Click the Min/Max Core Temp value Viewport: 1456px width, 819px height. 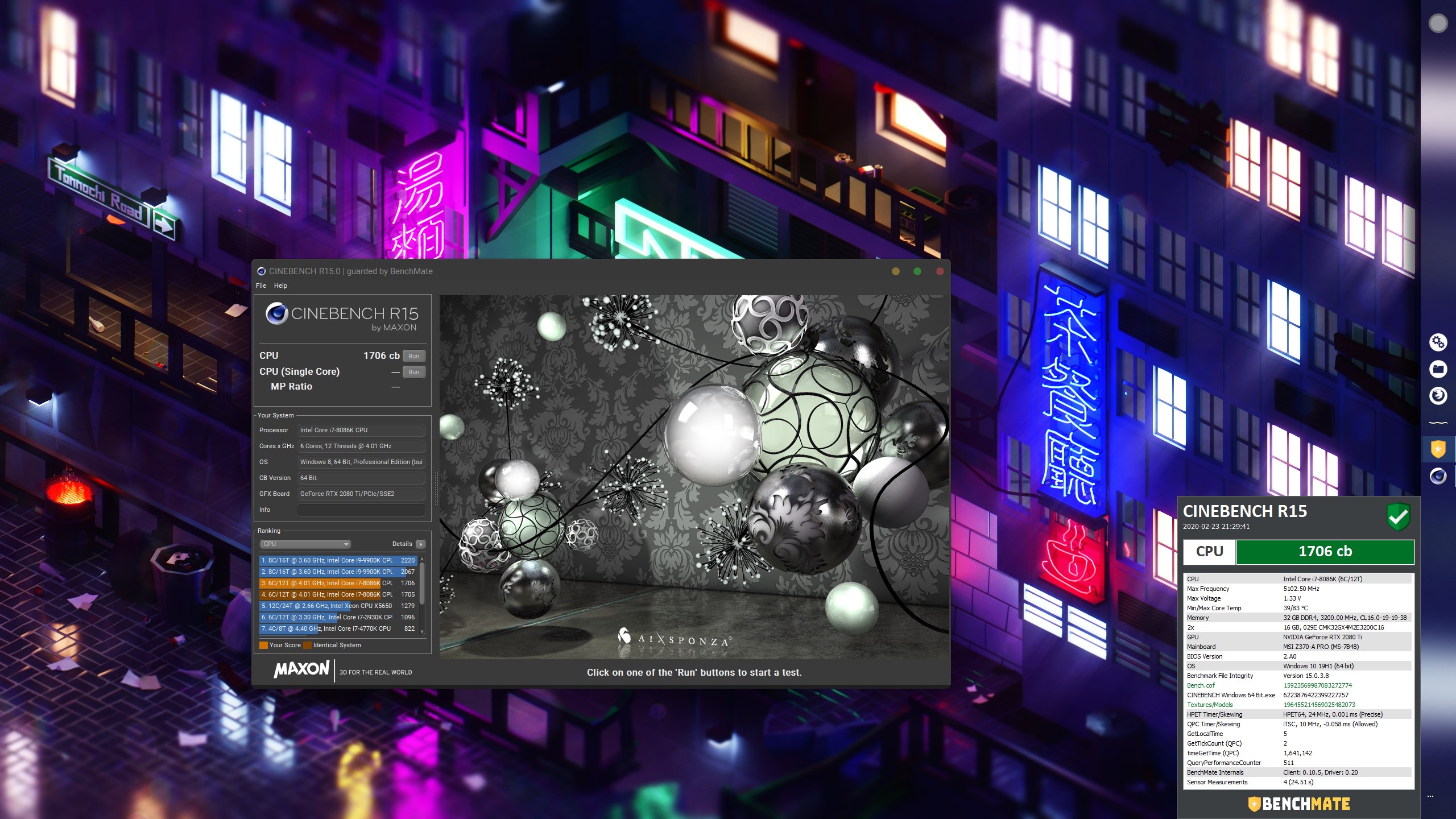(1295, 608)
